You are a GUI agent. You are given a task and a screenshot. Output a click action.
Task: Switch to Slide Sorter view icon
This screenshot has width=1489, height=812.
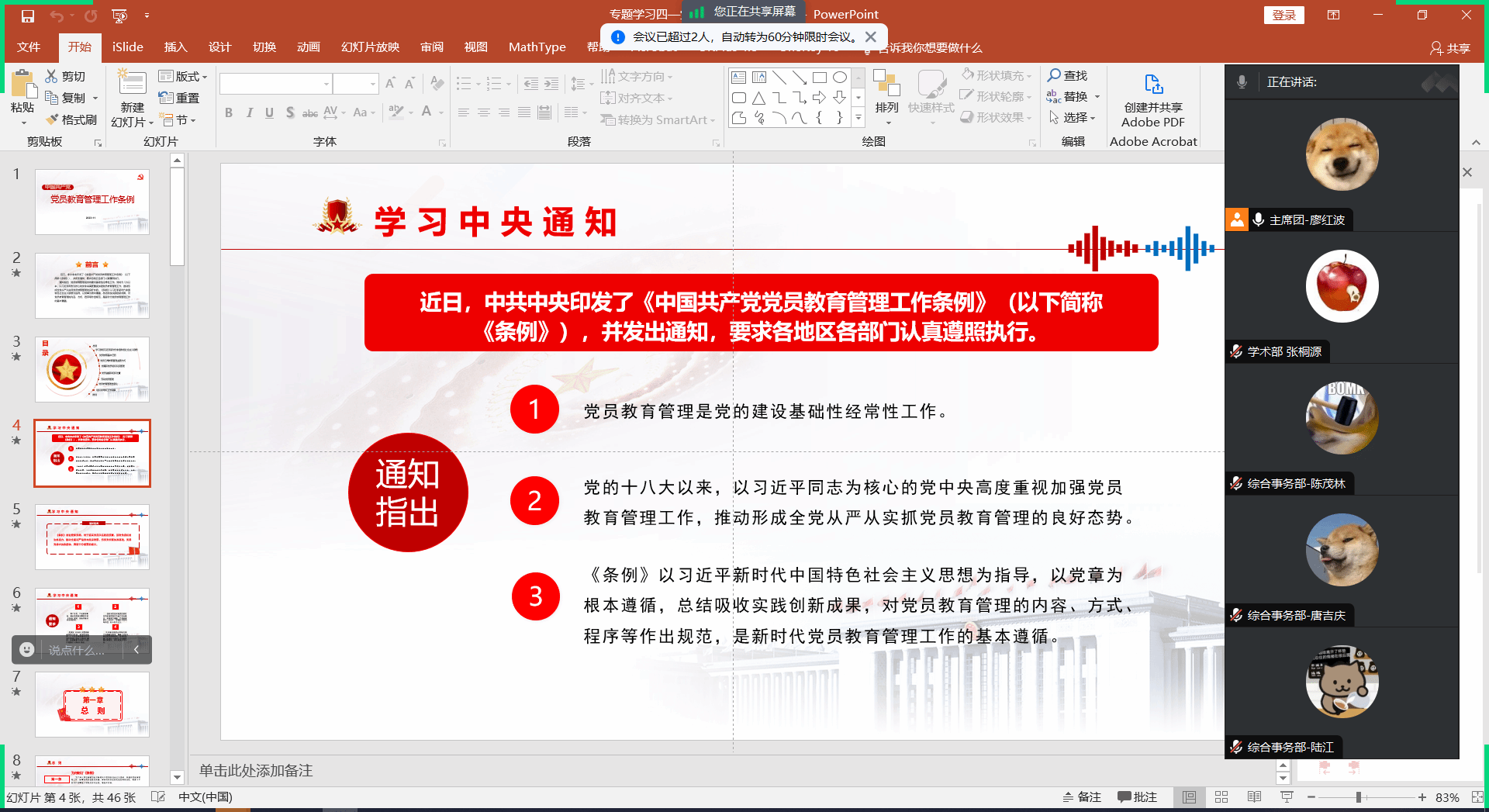point(1221,797)
